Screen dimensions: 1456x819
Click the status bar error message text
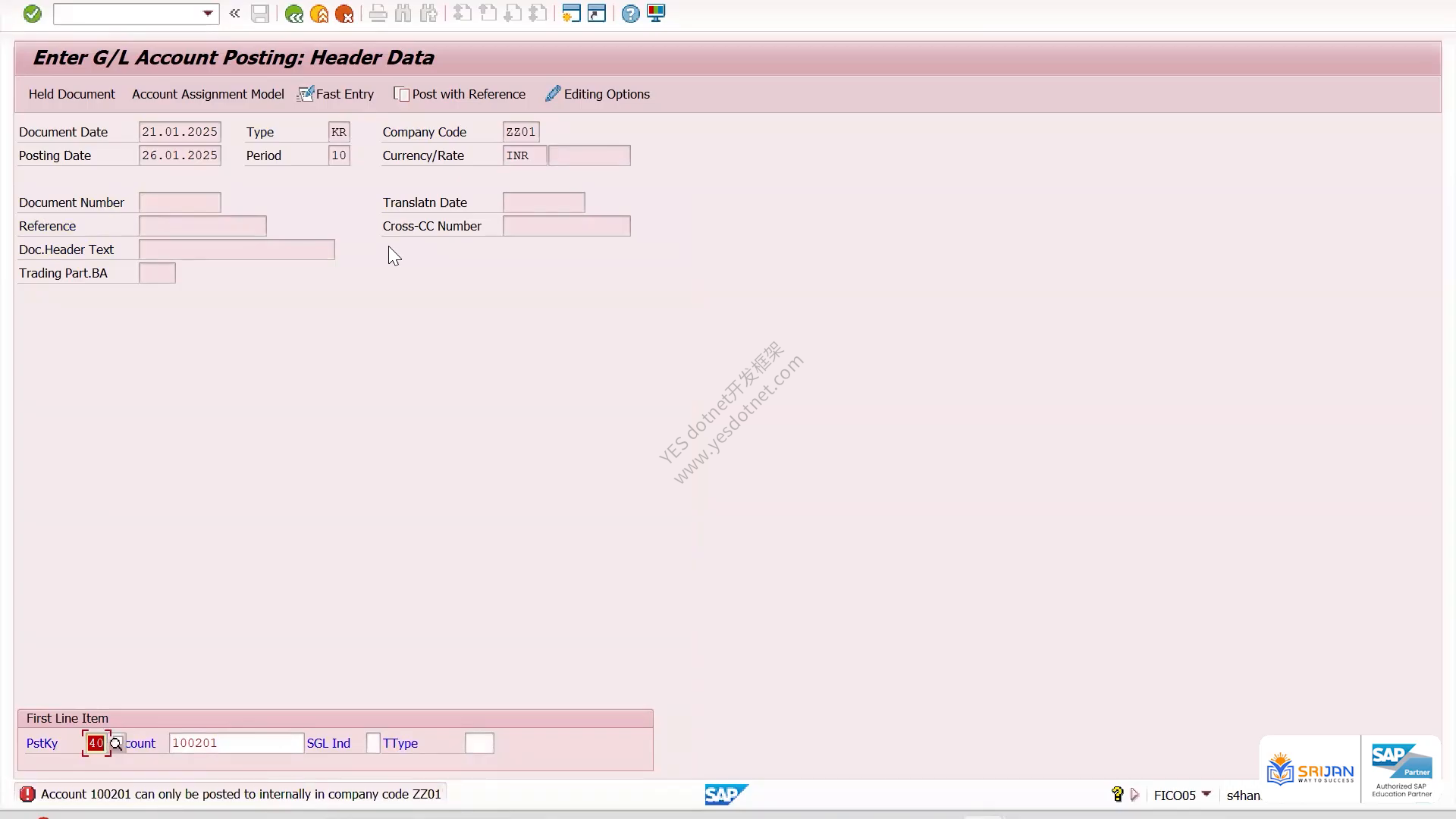click(240, 794)
